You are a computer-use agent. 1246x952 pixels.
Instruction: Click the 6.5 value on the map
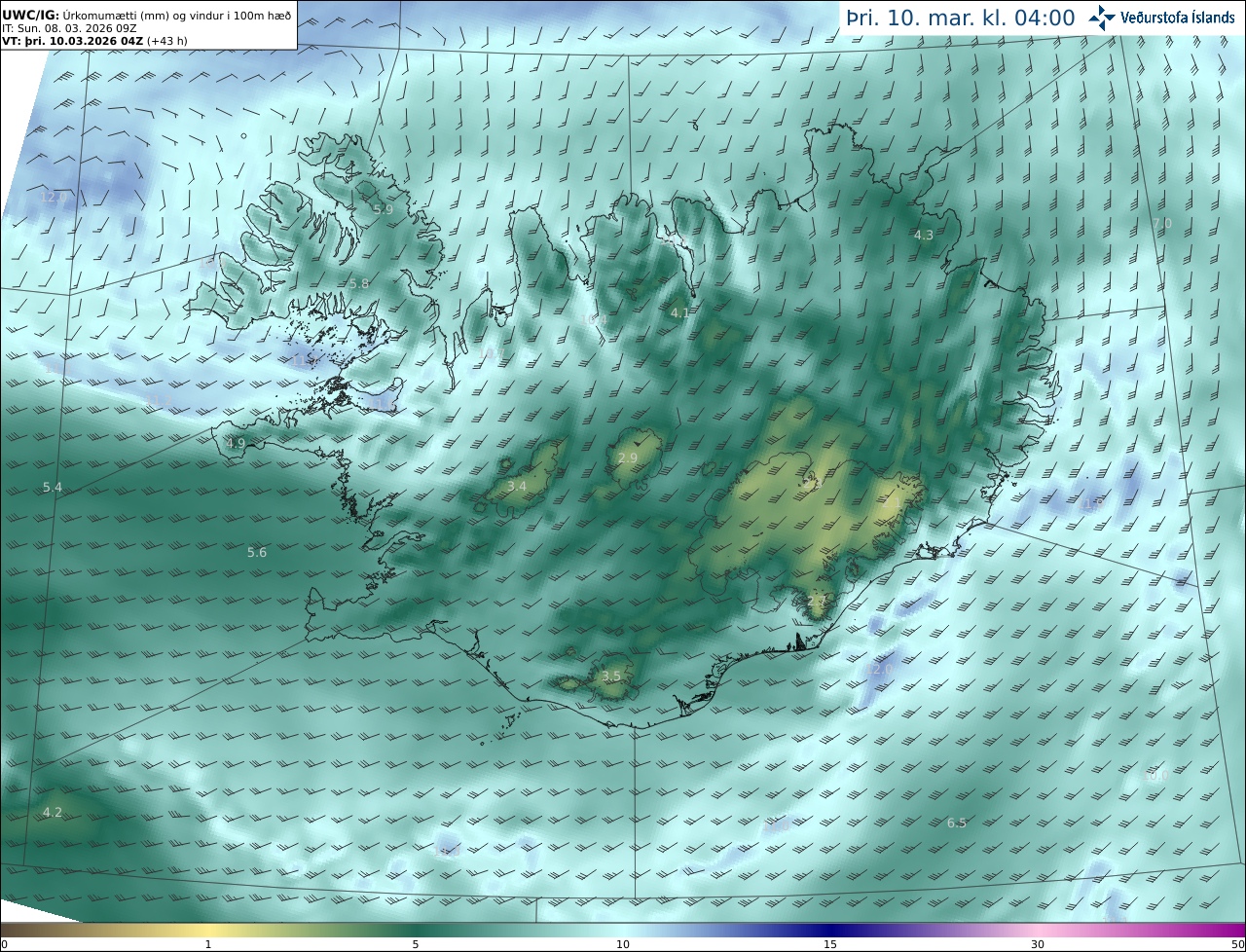[x=957, y=824]
